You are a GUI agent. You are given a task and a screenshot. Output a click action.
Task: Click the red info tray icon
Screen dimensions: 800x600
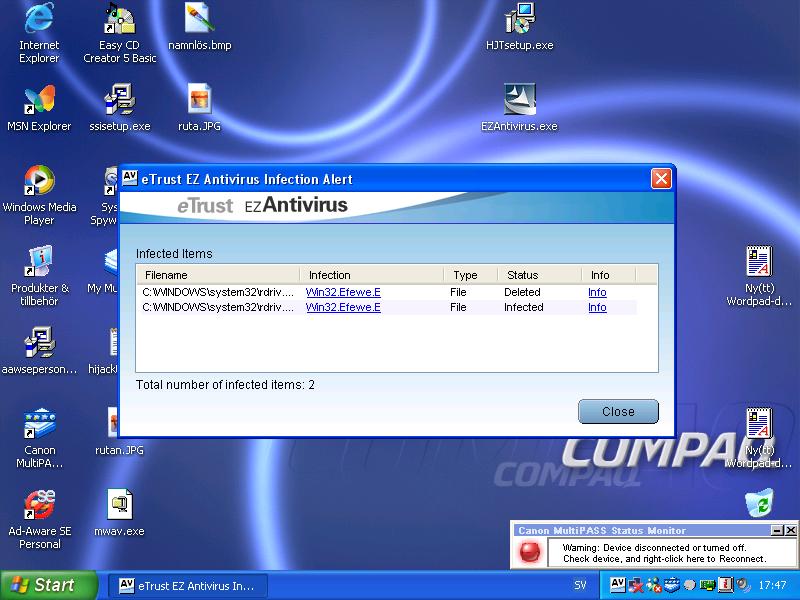pos(725,585)
